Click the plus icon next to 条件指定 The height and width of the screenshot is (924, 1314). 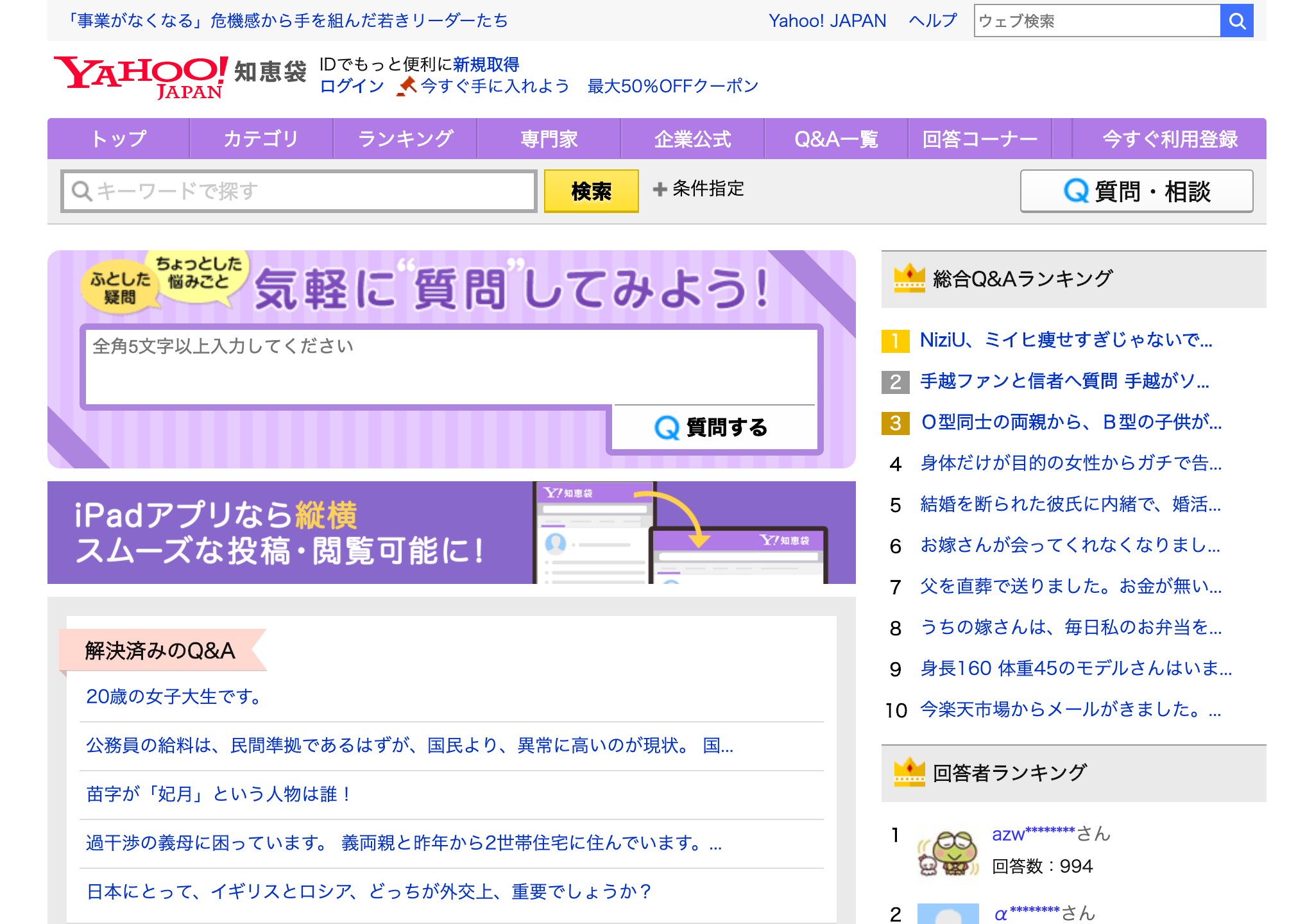[660, 189]
